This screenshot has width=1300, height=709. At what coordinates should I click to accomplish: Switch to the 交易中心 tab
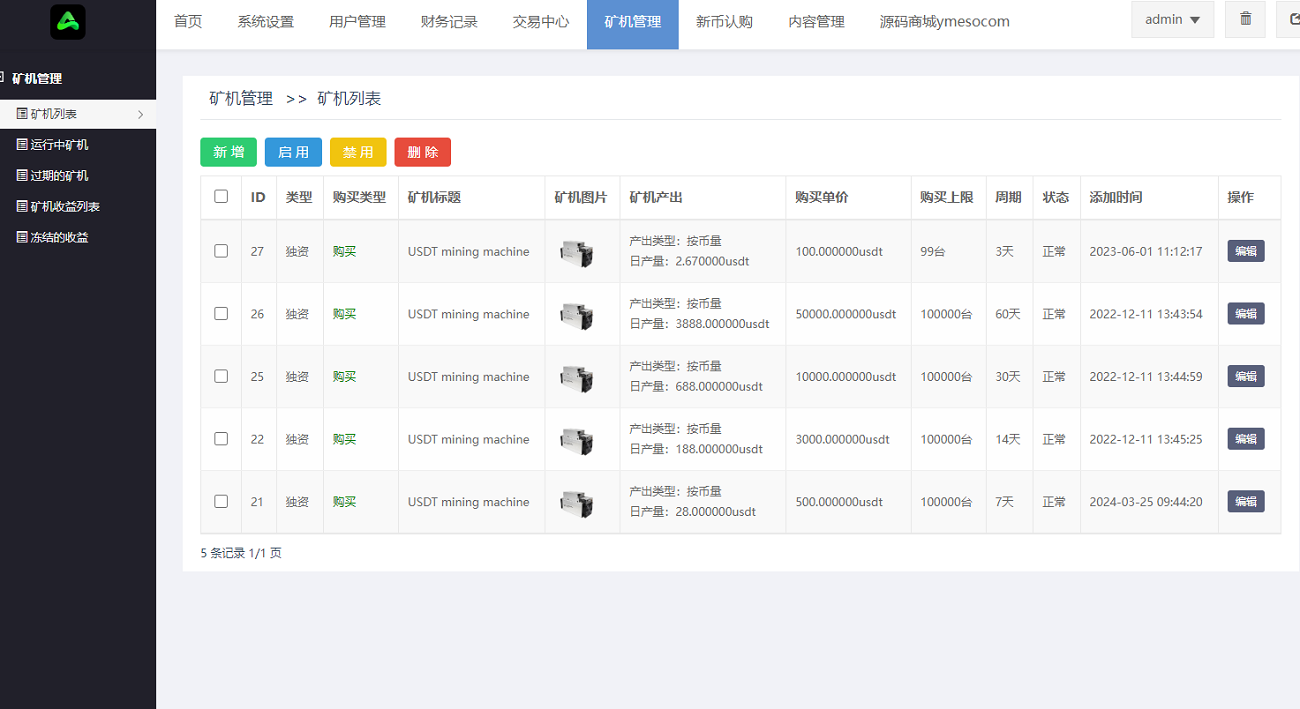pos(541,22)
